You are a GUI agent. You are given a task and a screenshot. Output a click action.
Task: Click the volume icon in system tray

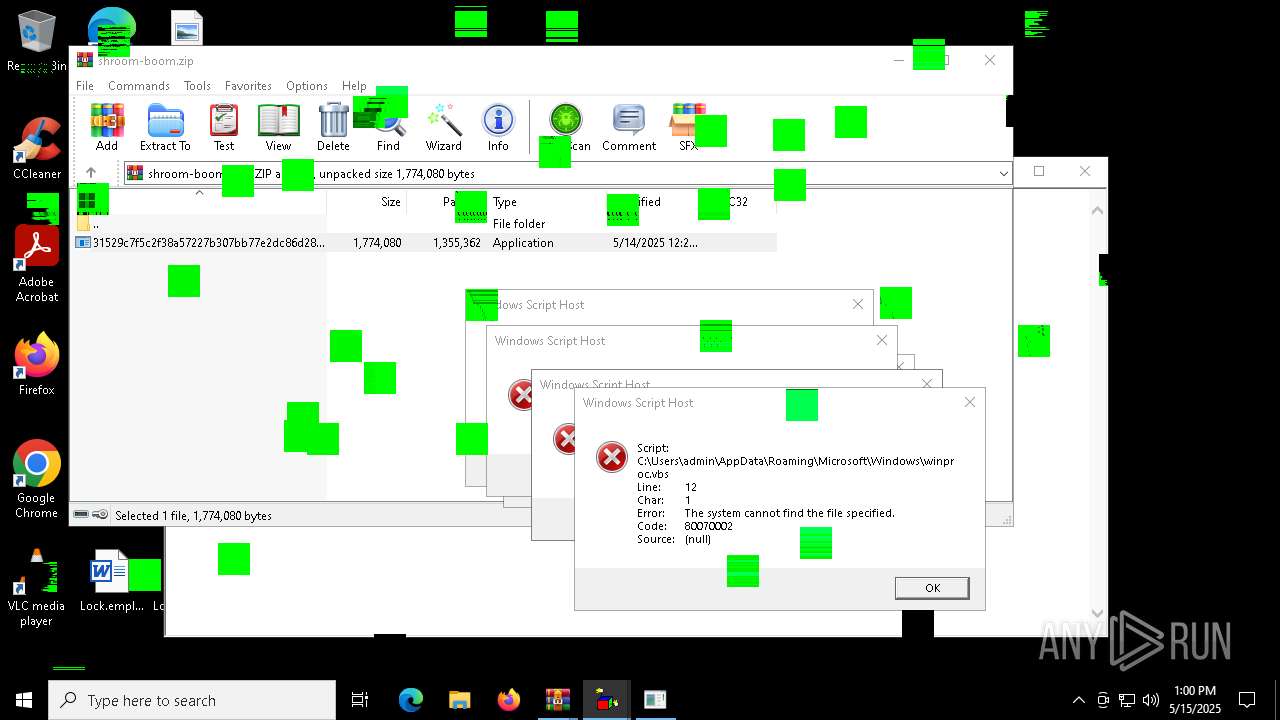tap(1151, 700)
